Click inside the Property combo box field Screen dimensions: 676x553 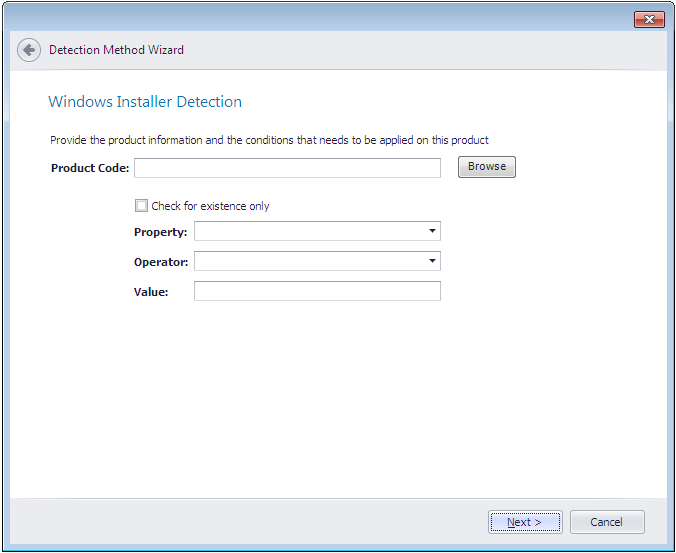coord(308,232)
